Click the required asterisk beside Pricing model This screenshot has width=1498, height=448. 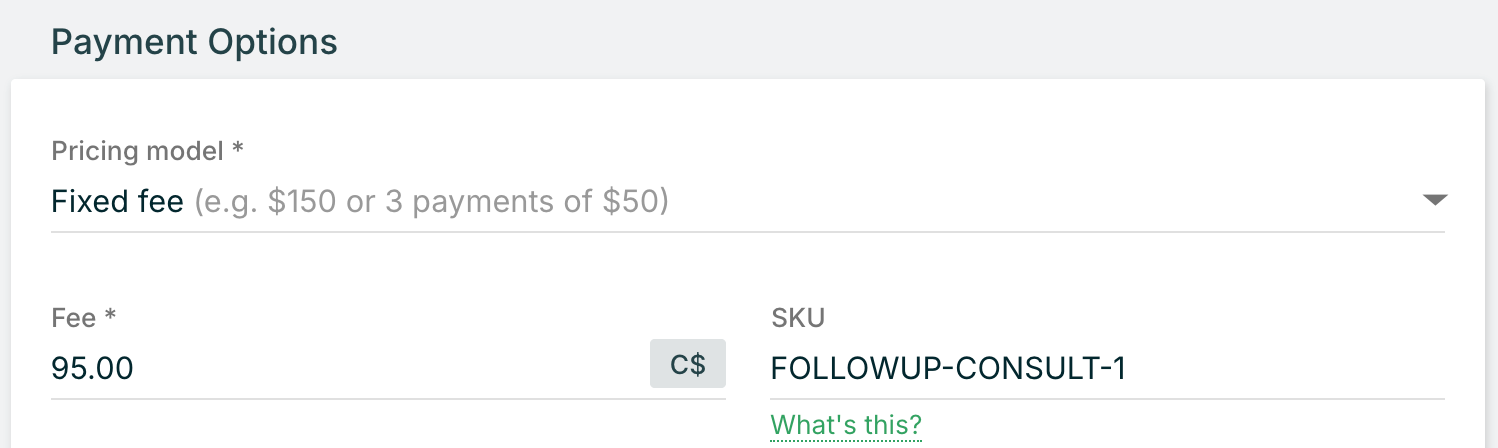[237, 150]
